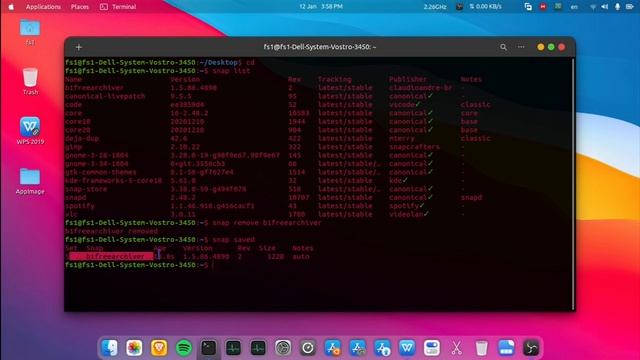Maximize the terminal with the green button
The height and width of the screenshot is (360, 640).
551,47
